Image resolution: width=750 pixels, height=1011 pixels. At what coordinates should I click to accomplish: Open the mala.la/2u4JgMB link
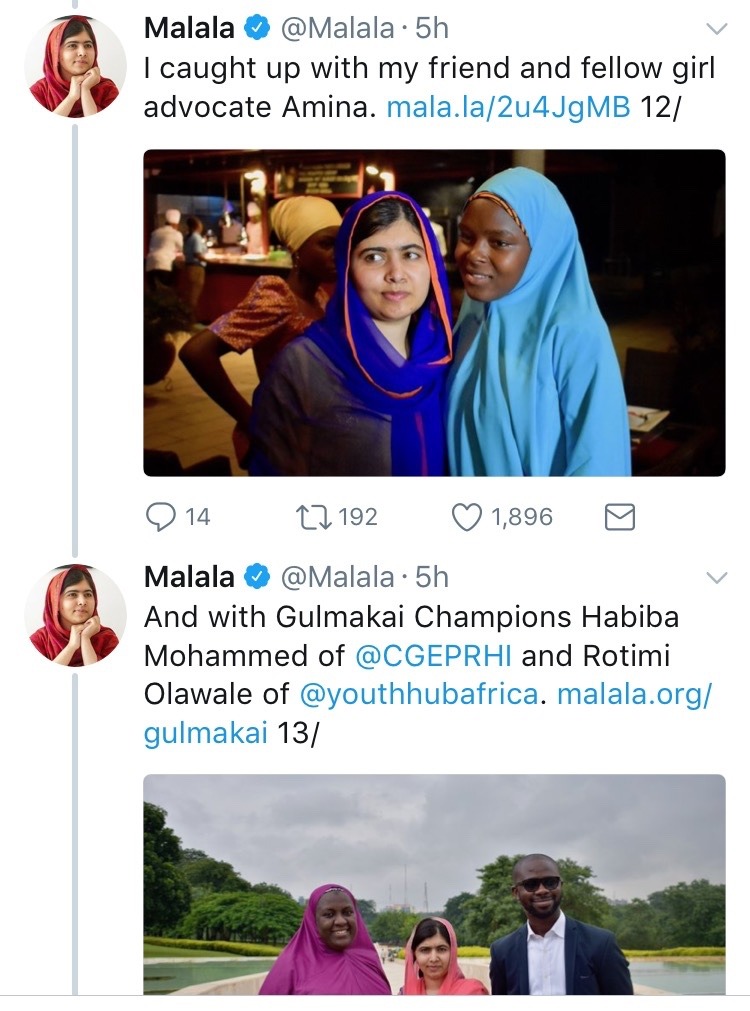508,107
